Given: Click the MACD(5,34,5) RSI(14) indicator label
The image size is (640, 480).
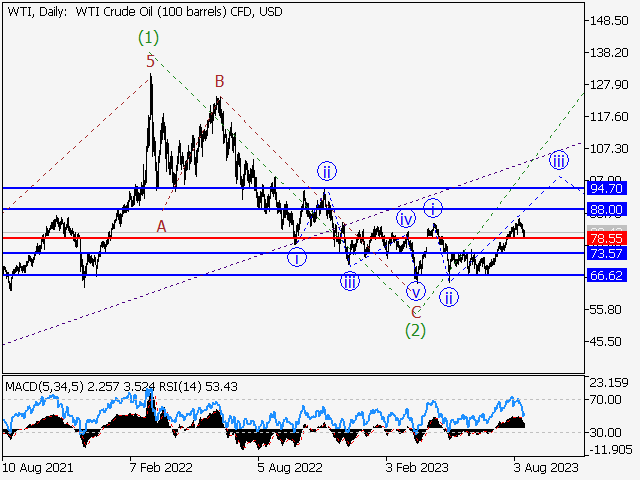Looking at the screenshot, I should [x=121, y=387].
